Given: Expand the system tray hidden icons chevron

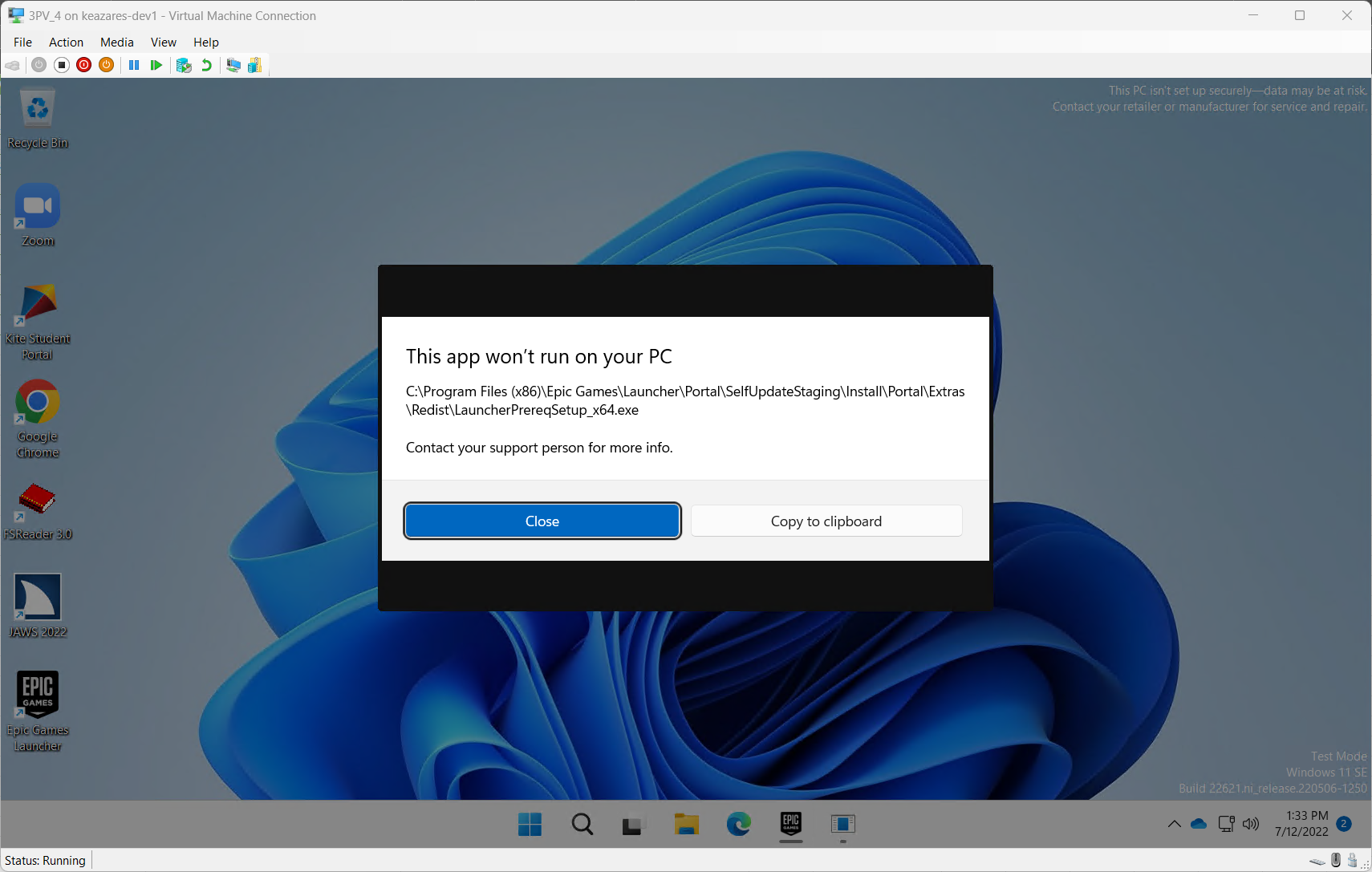Looking at the screenshot, I should pos(1174,824).
